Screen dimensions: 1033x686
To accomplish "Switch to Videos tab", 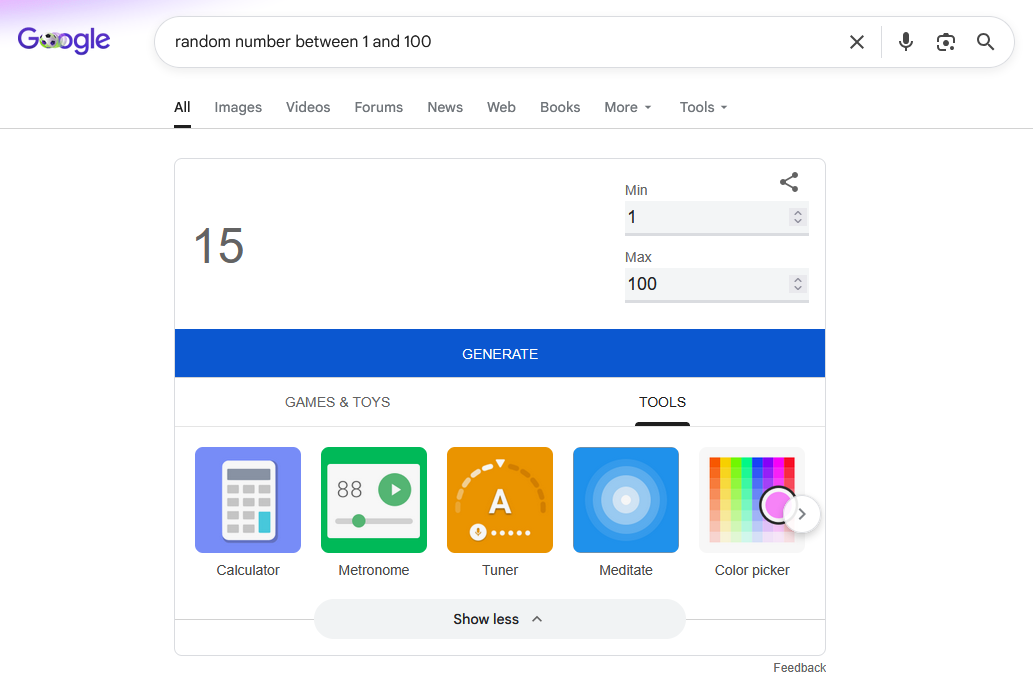I will (x=308, y=107).
